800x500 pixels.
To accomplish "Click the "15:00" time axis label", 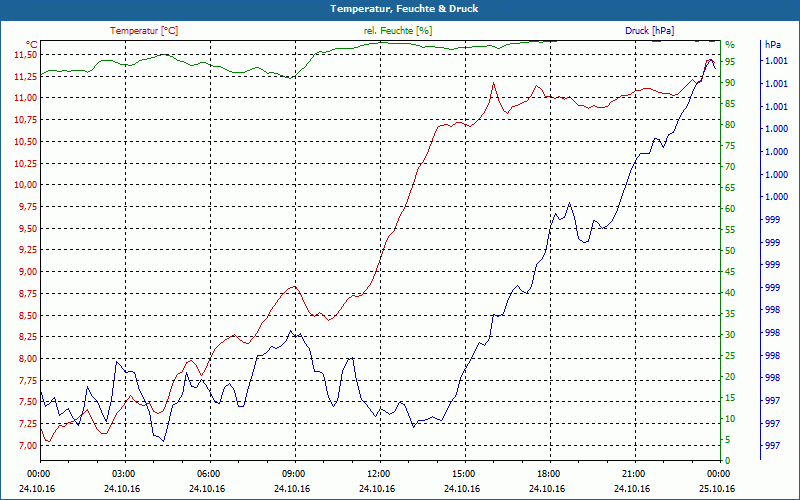I will pyautogui.click(x=463, y=473).
